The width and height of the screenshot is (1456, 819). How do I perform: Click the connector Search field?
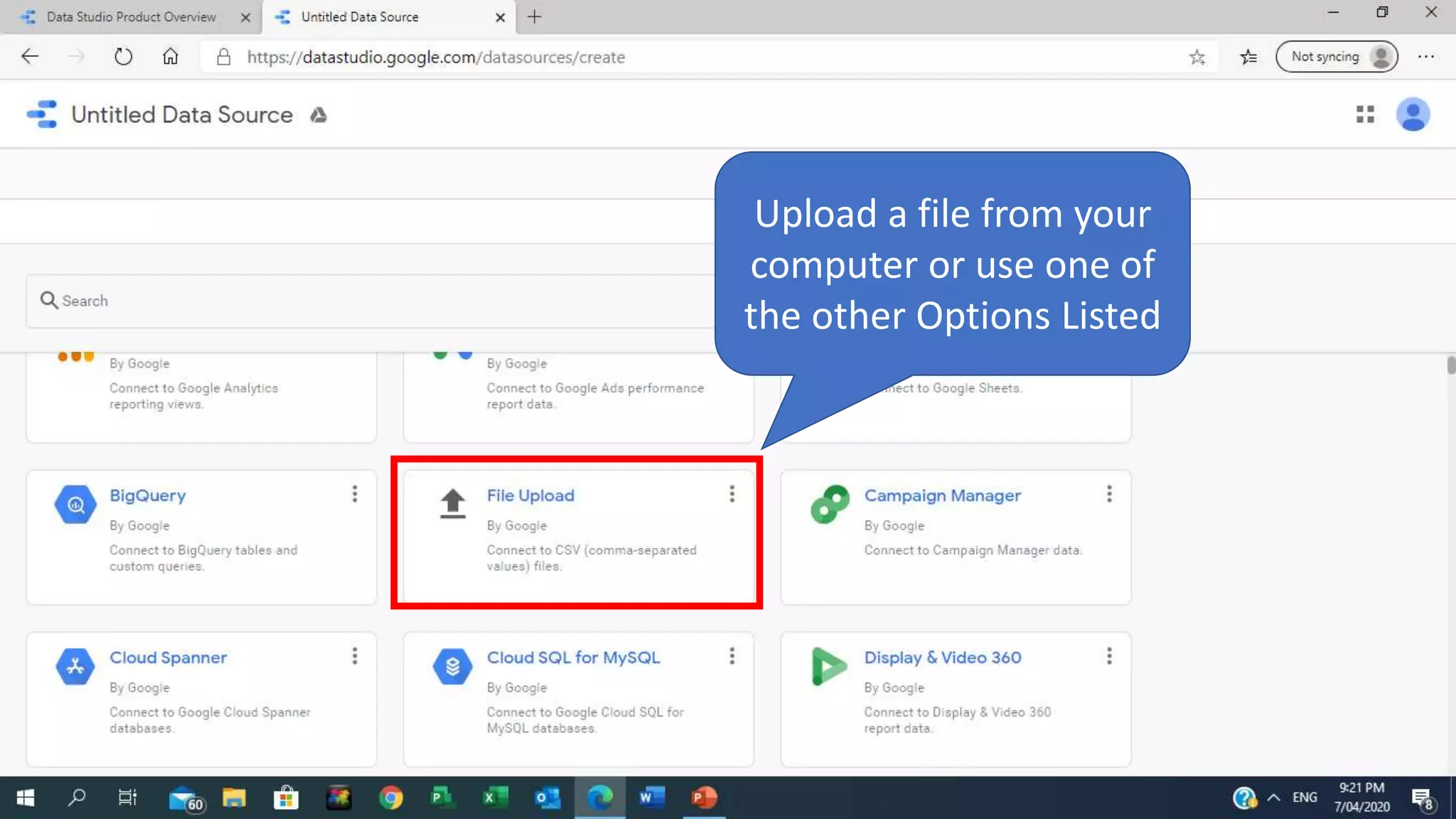[371, 301]
